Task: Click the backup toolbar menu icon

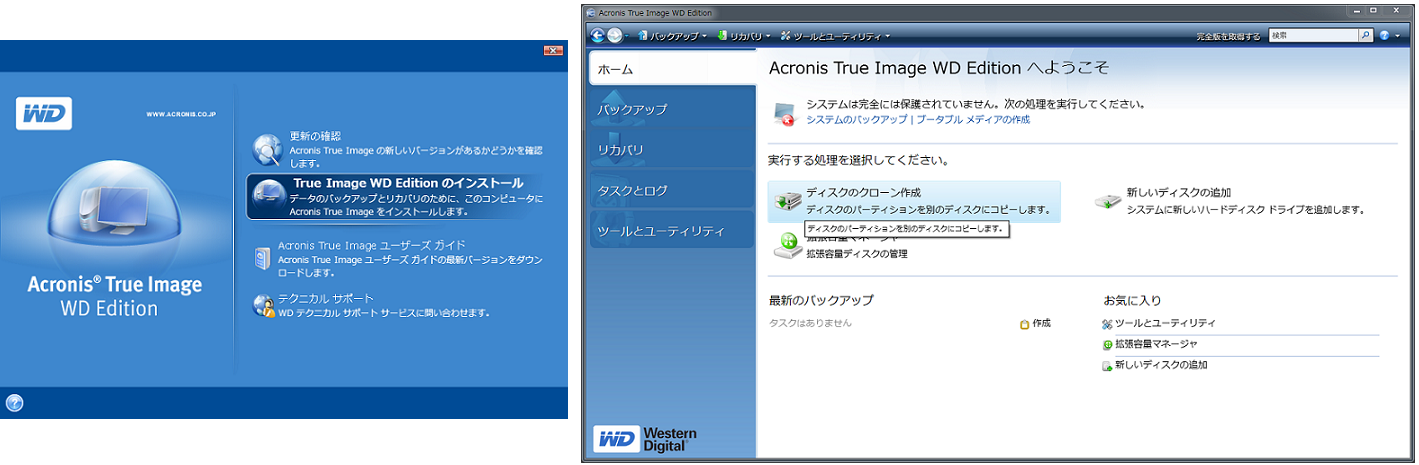Action: click(643, 36)
